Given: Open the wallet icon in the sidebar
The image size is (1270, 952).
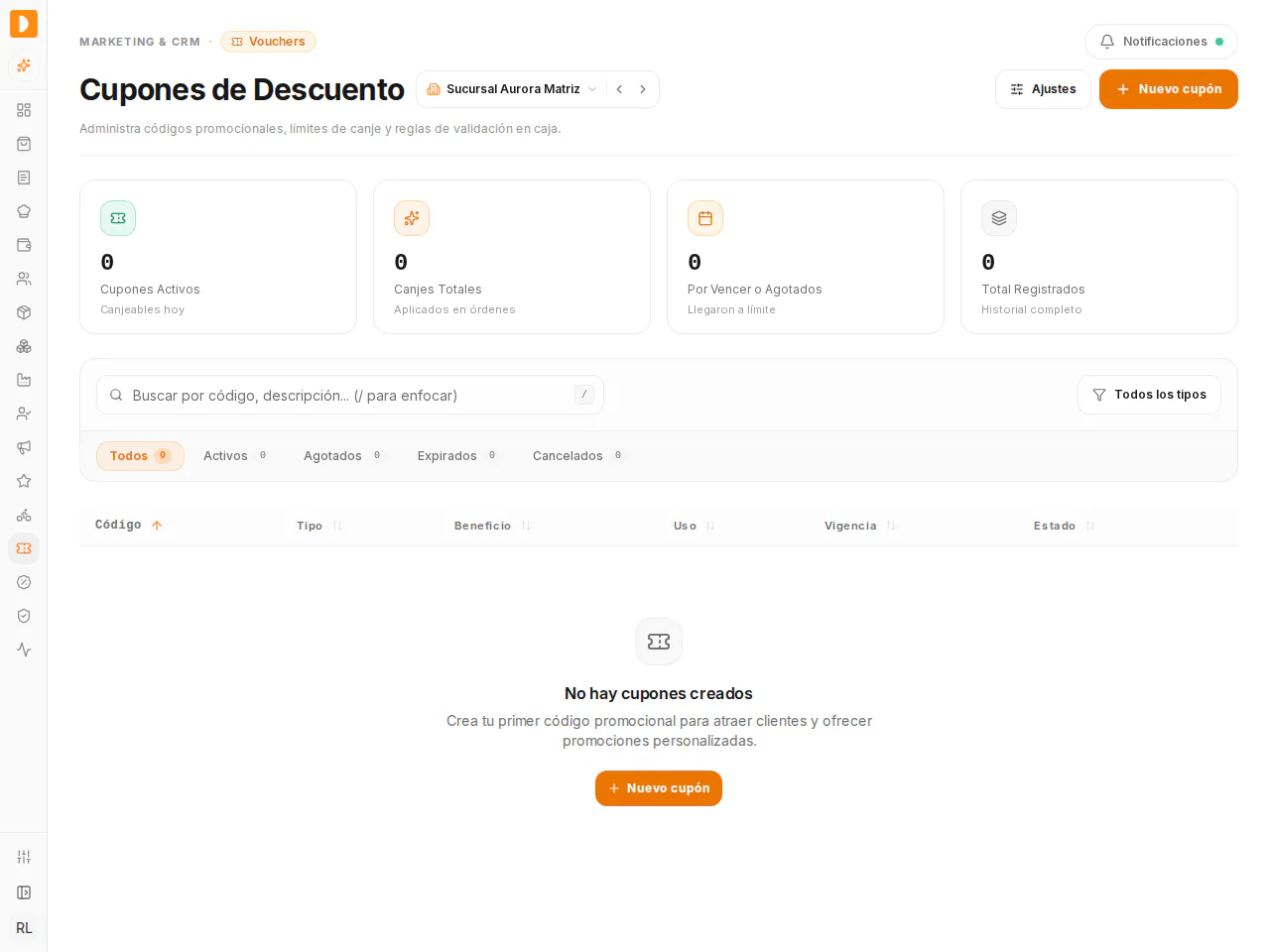Looking at the screenshot, I should pos(24,245).
